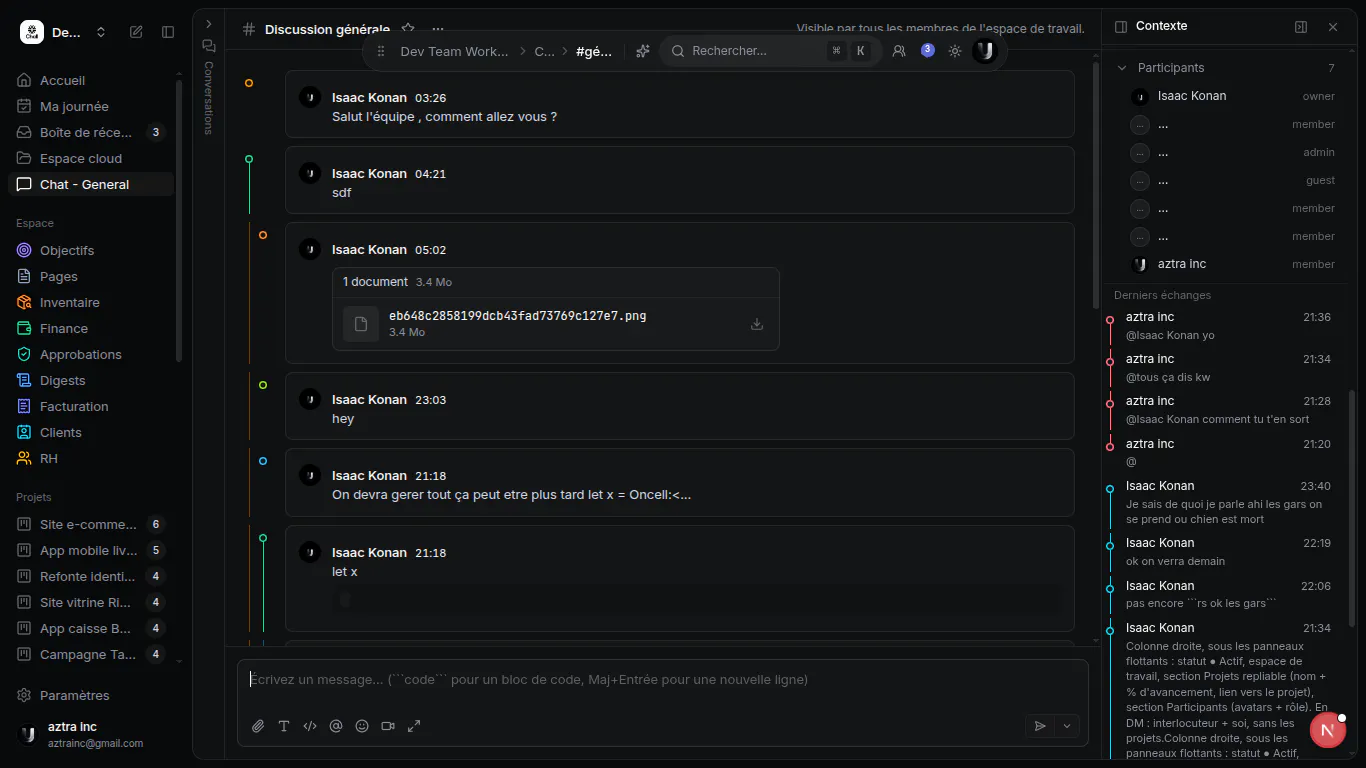1366x768 pixels.
Task: Click the new note pencil icon
Action: 136,32
